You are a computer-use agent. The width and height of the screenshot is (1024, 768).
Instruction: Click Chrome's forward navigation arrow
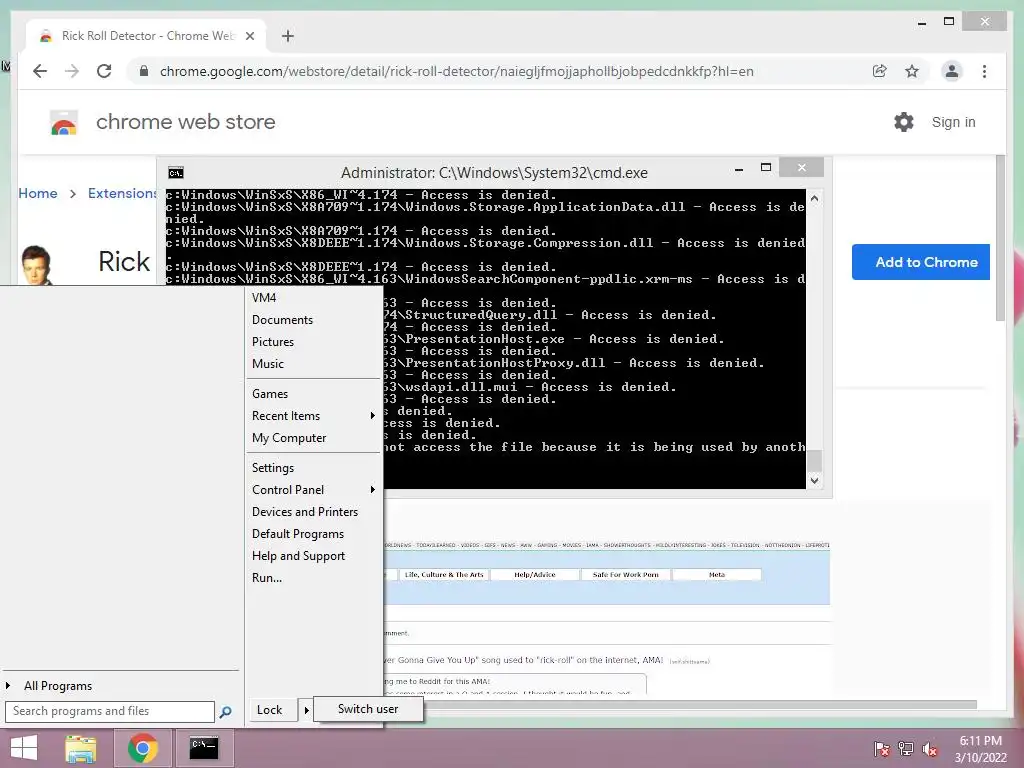coord(72,71)
